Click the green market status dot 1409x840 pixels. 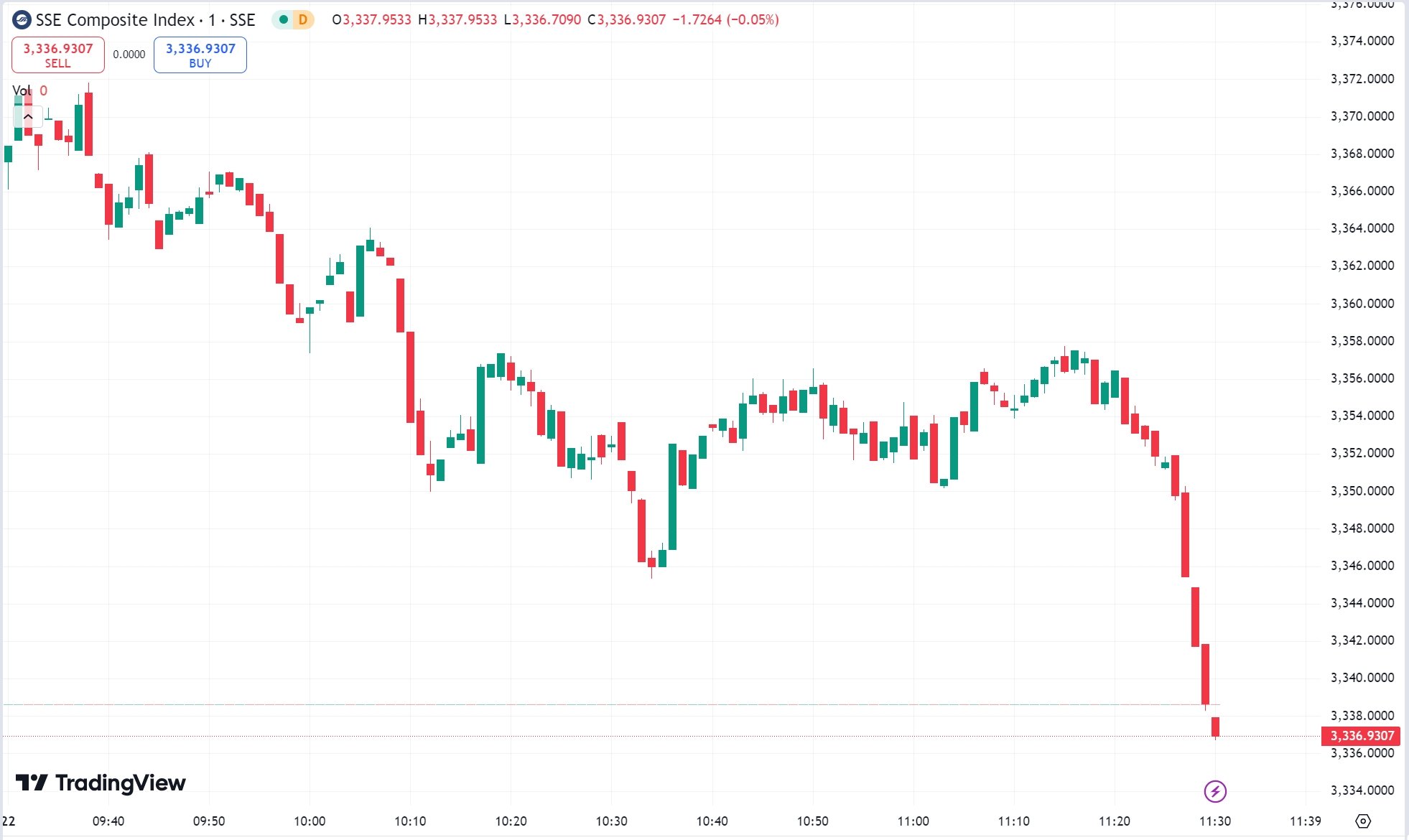click(284, 20)
